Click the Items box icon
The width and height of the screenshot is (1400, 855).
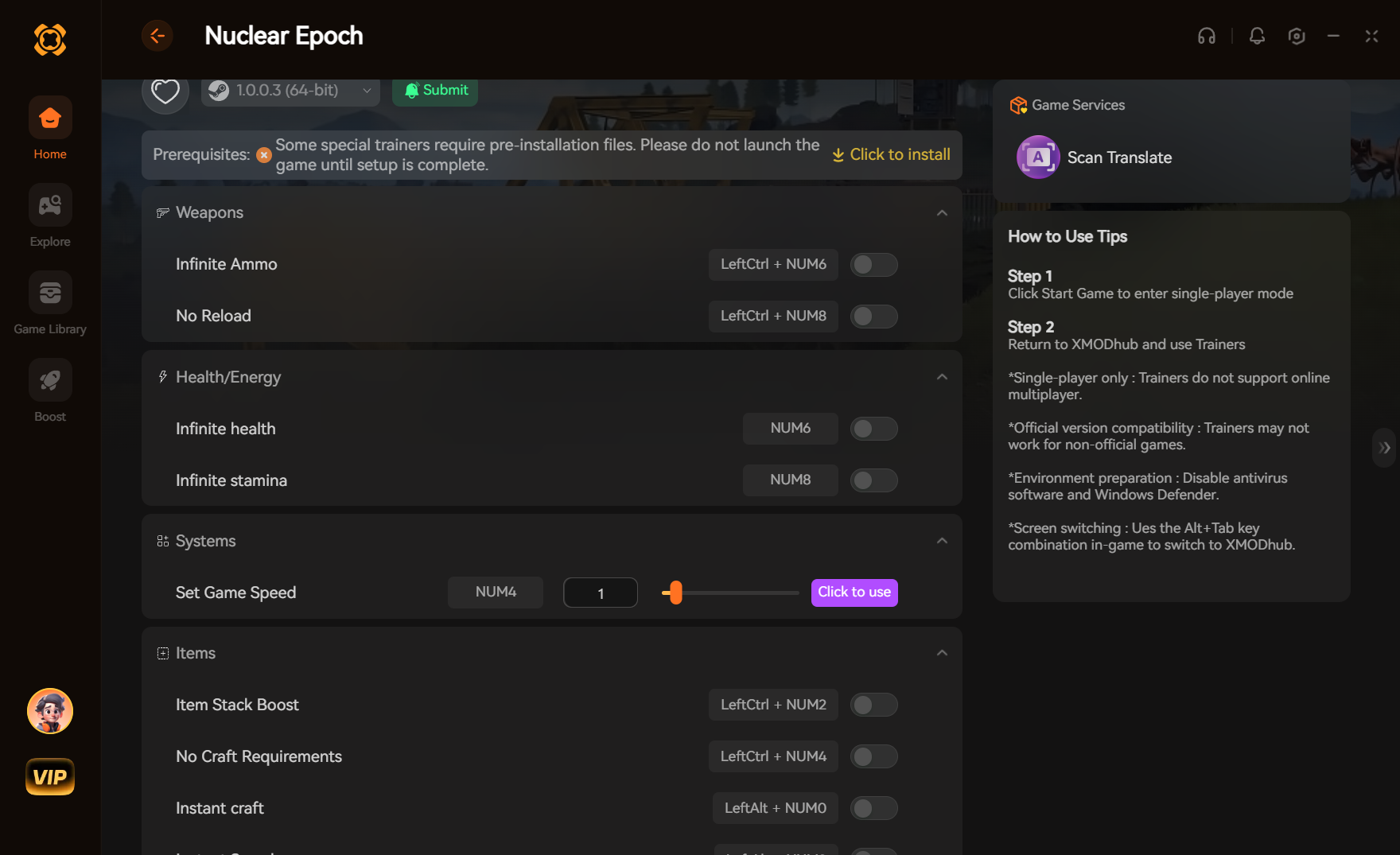click(163, 653)
